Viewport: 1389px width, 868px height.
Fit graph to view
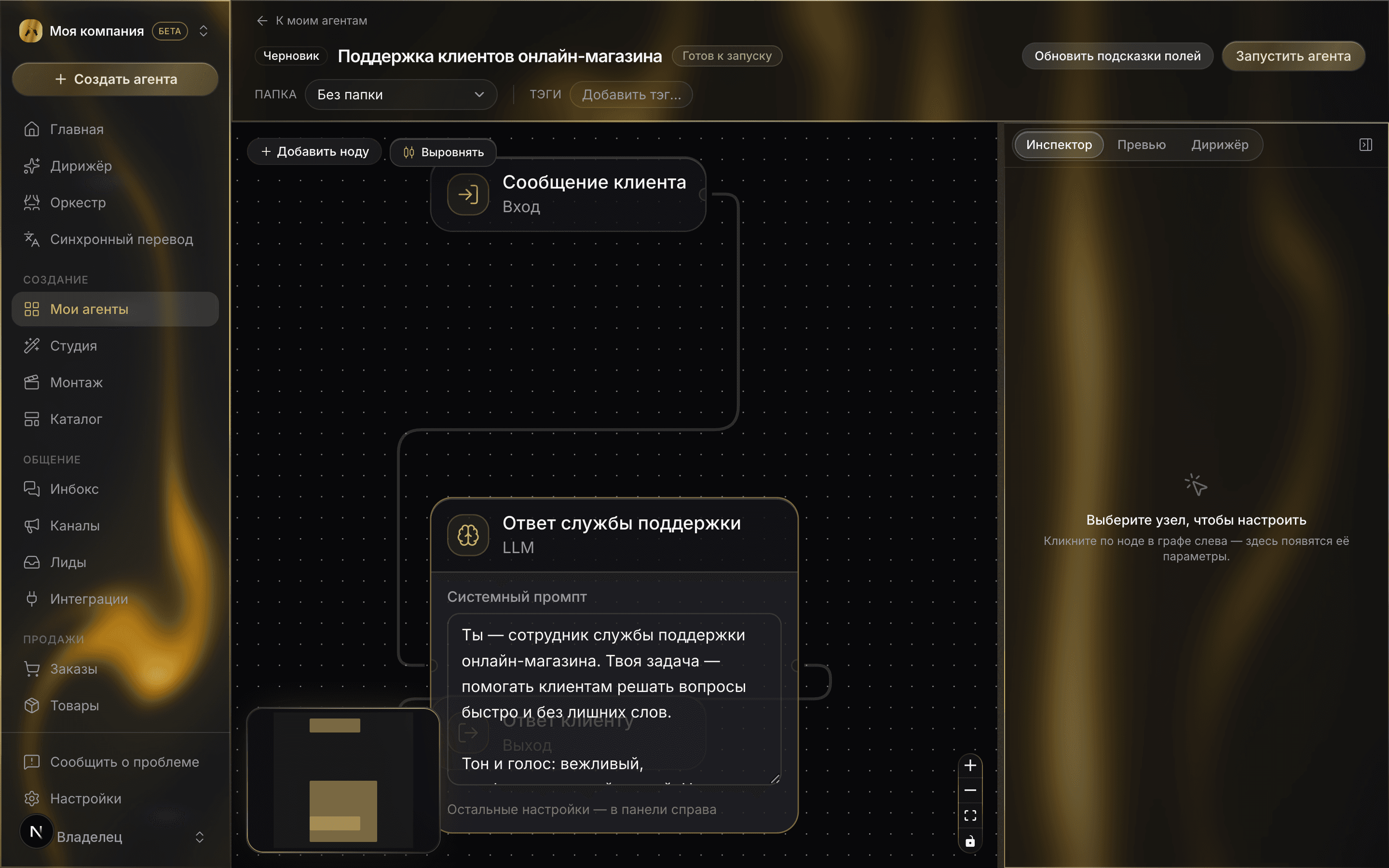pyautogui.click(x=970, y=816)
